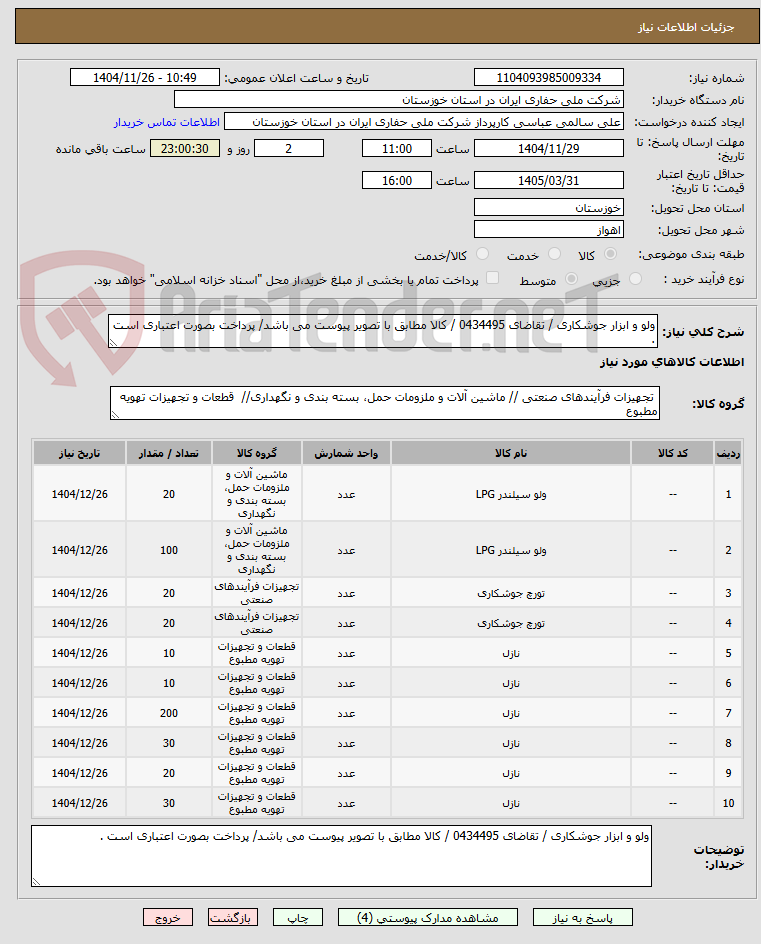Click the توضیحات خریدار notes box
This screenshot has width=761, height=944.
click(341, 856)
